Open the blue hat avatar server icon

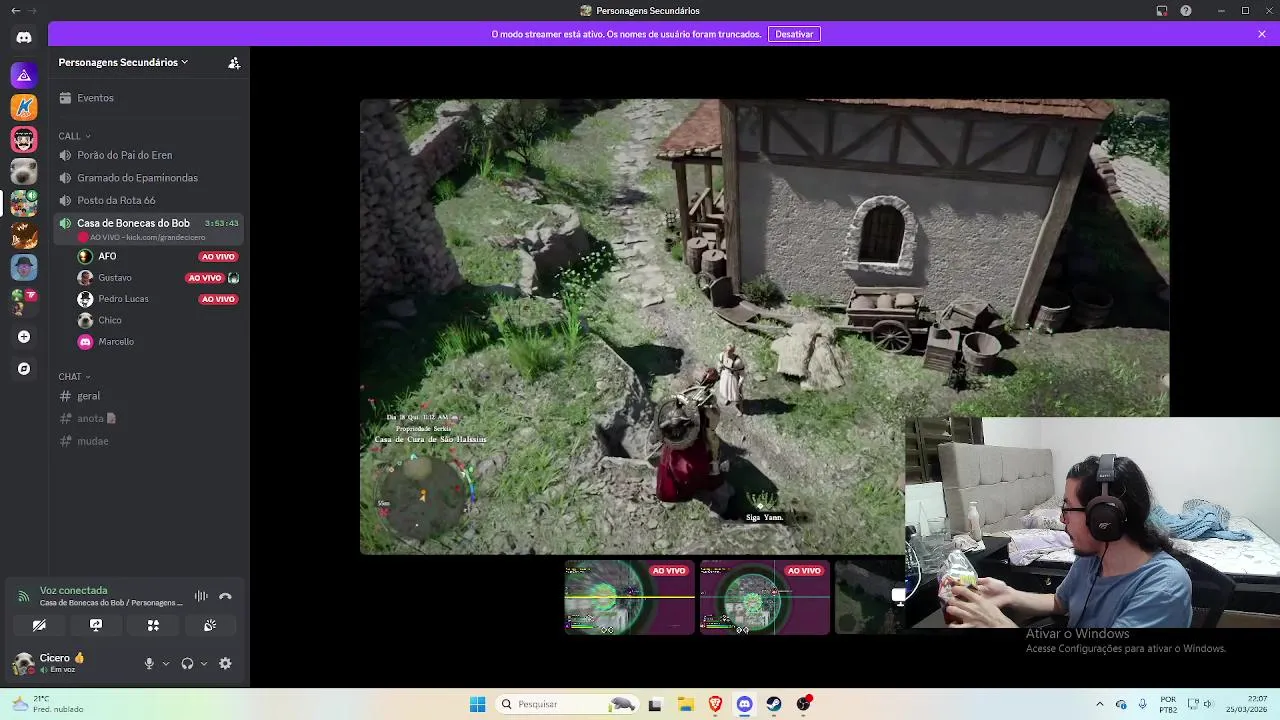click(x=24, y=267)
